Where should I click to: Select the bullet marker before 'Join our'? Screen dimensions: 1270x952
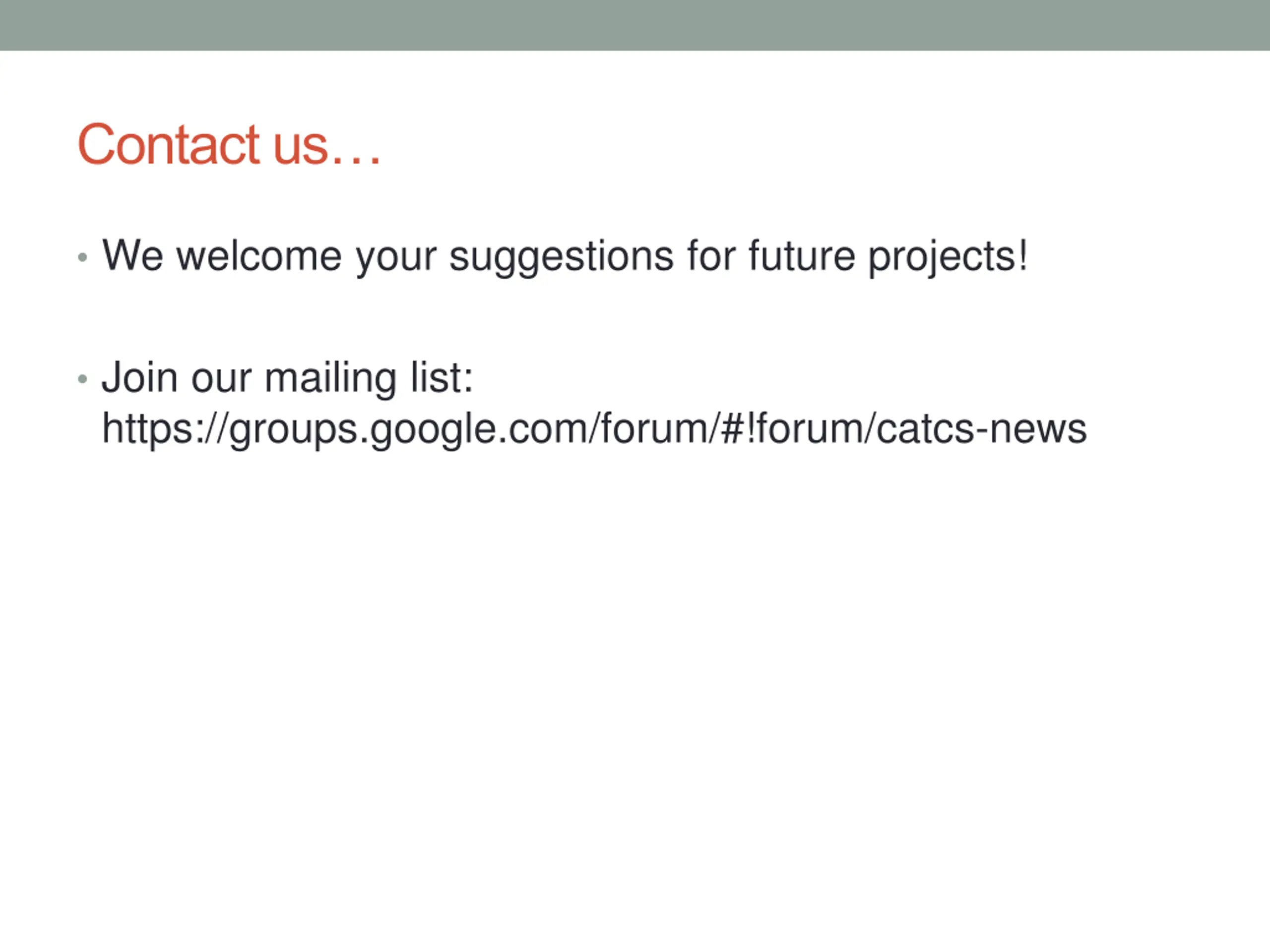[x=83, y=379]
